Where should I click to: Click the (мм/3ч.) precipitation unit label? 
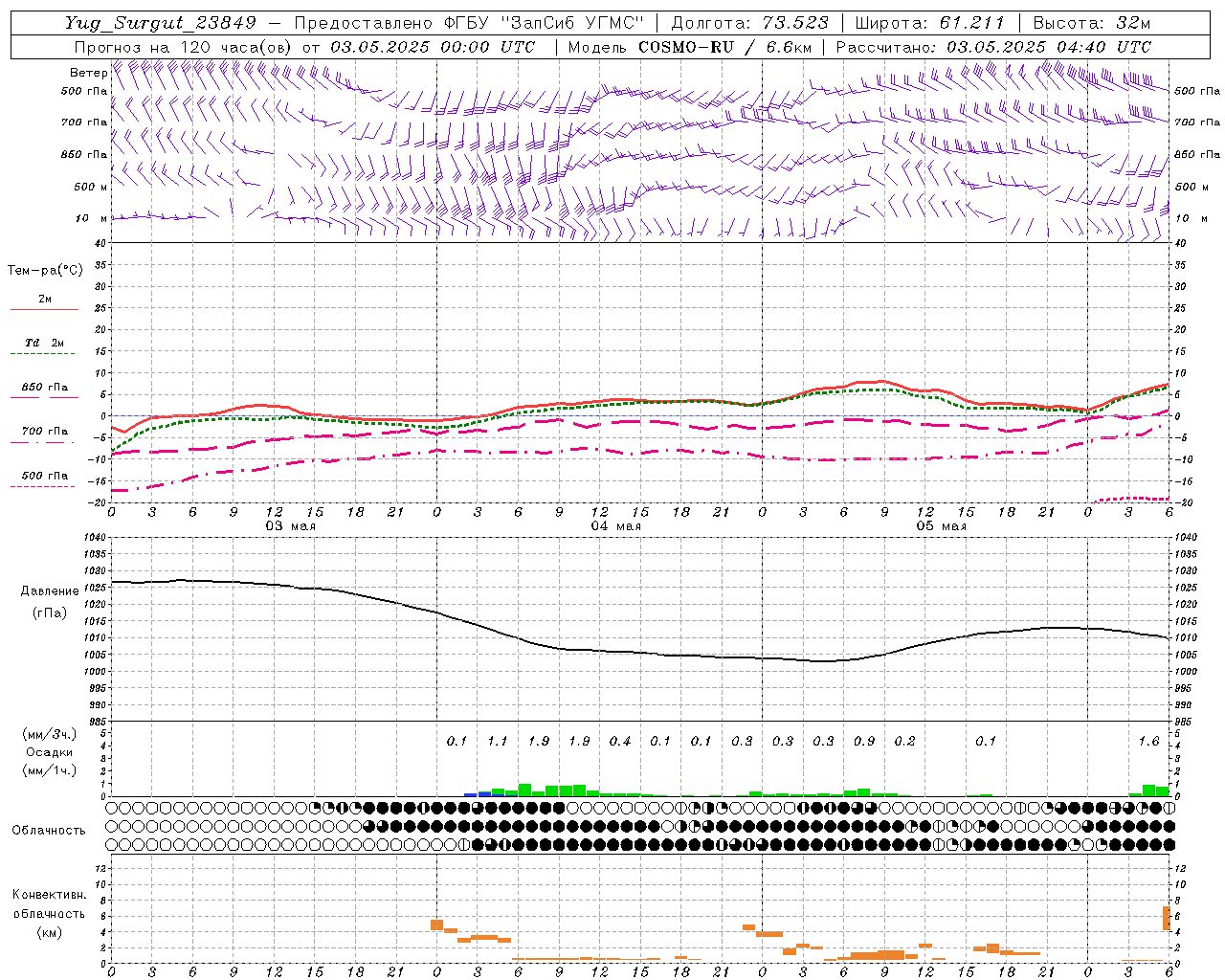click(x=49, y=734)
